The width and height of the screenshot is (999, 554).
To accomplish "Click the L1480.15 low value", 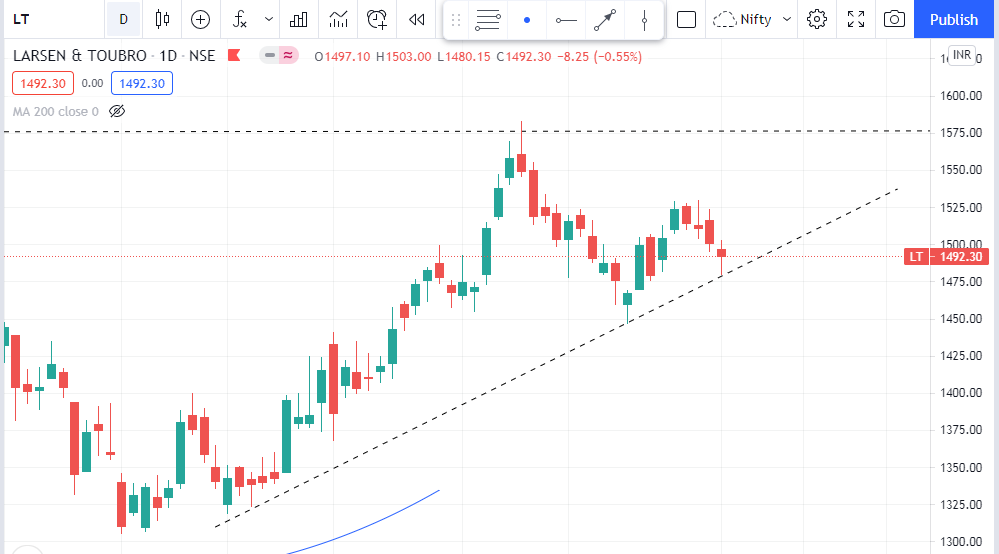I will [464, 57].
